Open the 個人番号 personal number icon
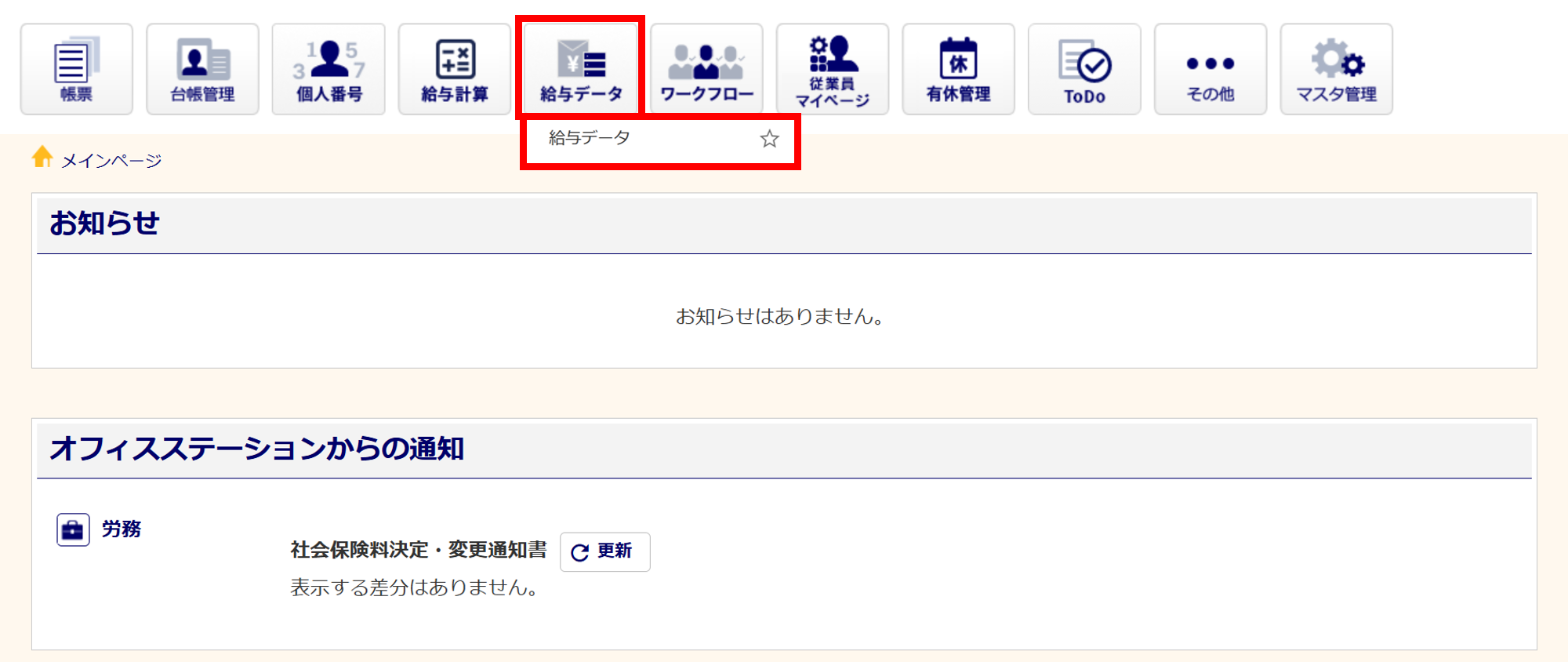 pos(328,69)
